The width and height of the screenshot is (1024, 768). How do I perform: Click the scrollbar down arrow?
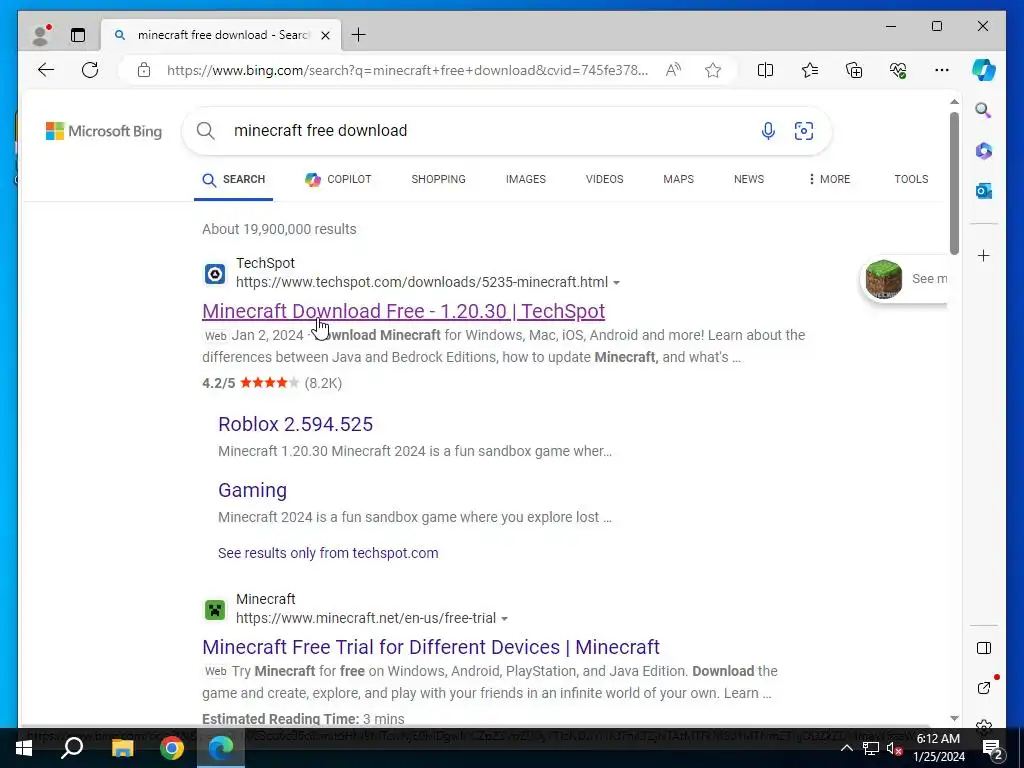point(954,718)
